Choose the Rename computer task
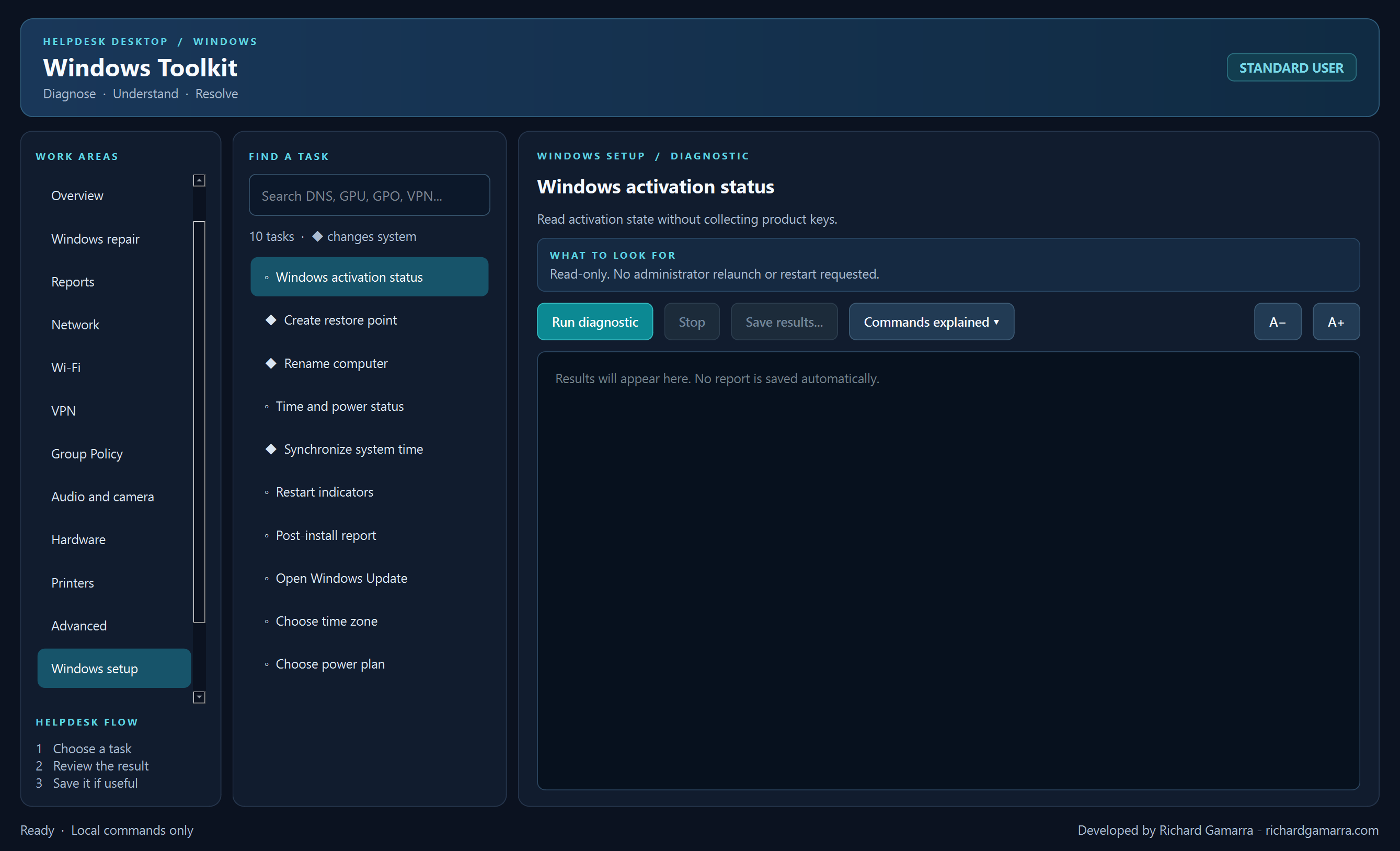Viewport: 1400px width, 851px height. [369, 363]
